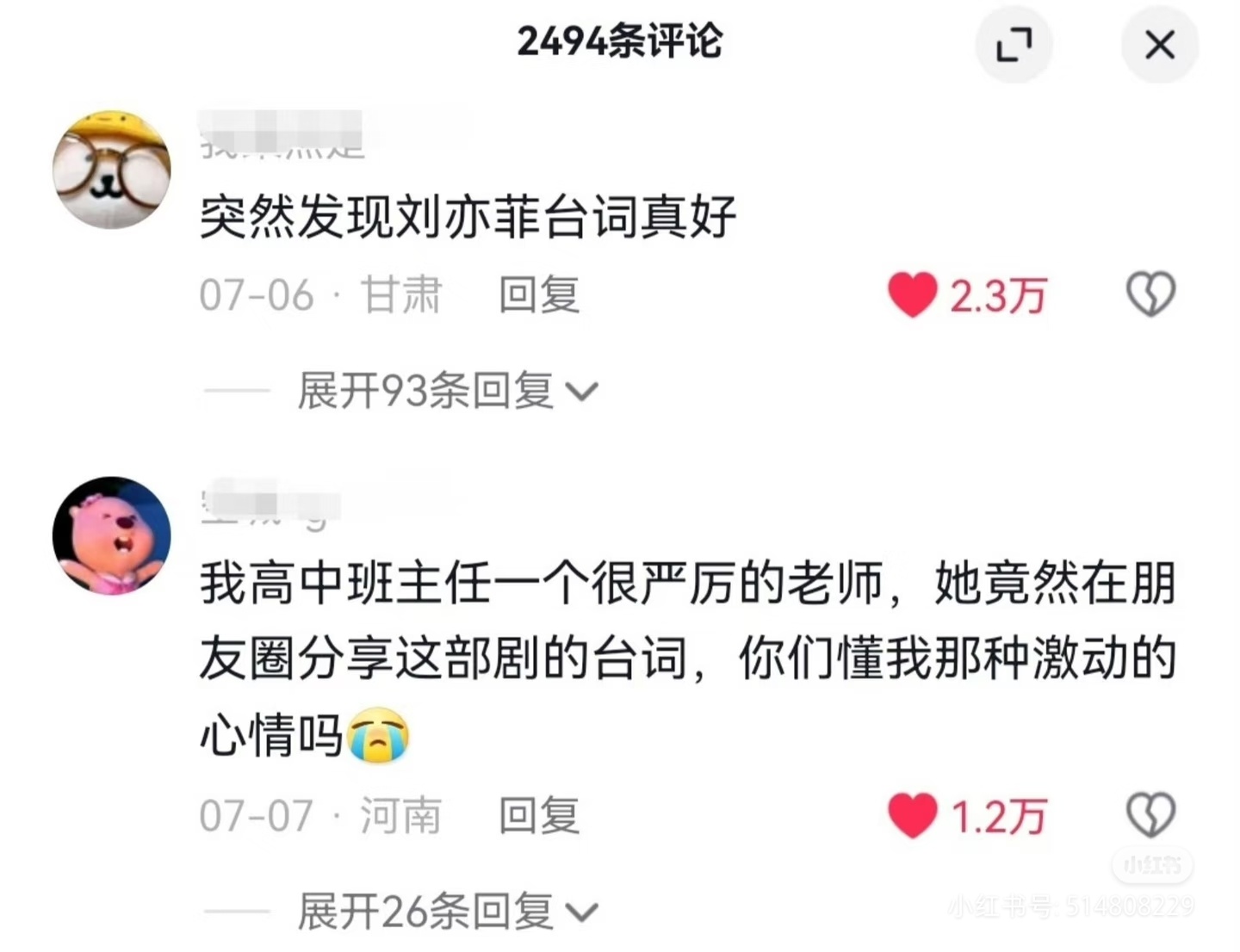Screen dimensions: 1240x952
Task: Open the pink bear avatar profile
Action: [112, 535]
